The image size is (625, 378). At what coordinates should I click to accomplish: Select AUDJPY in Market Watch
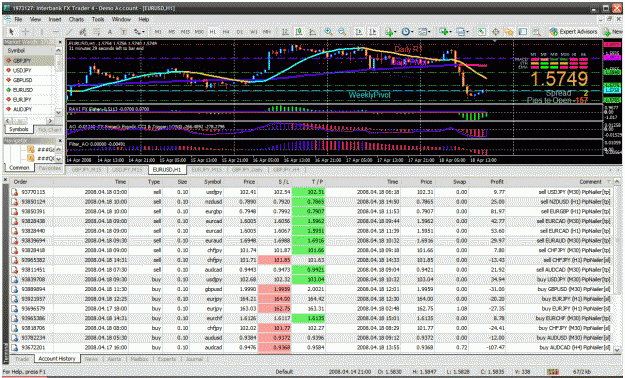point(29,109)
